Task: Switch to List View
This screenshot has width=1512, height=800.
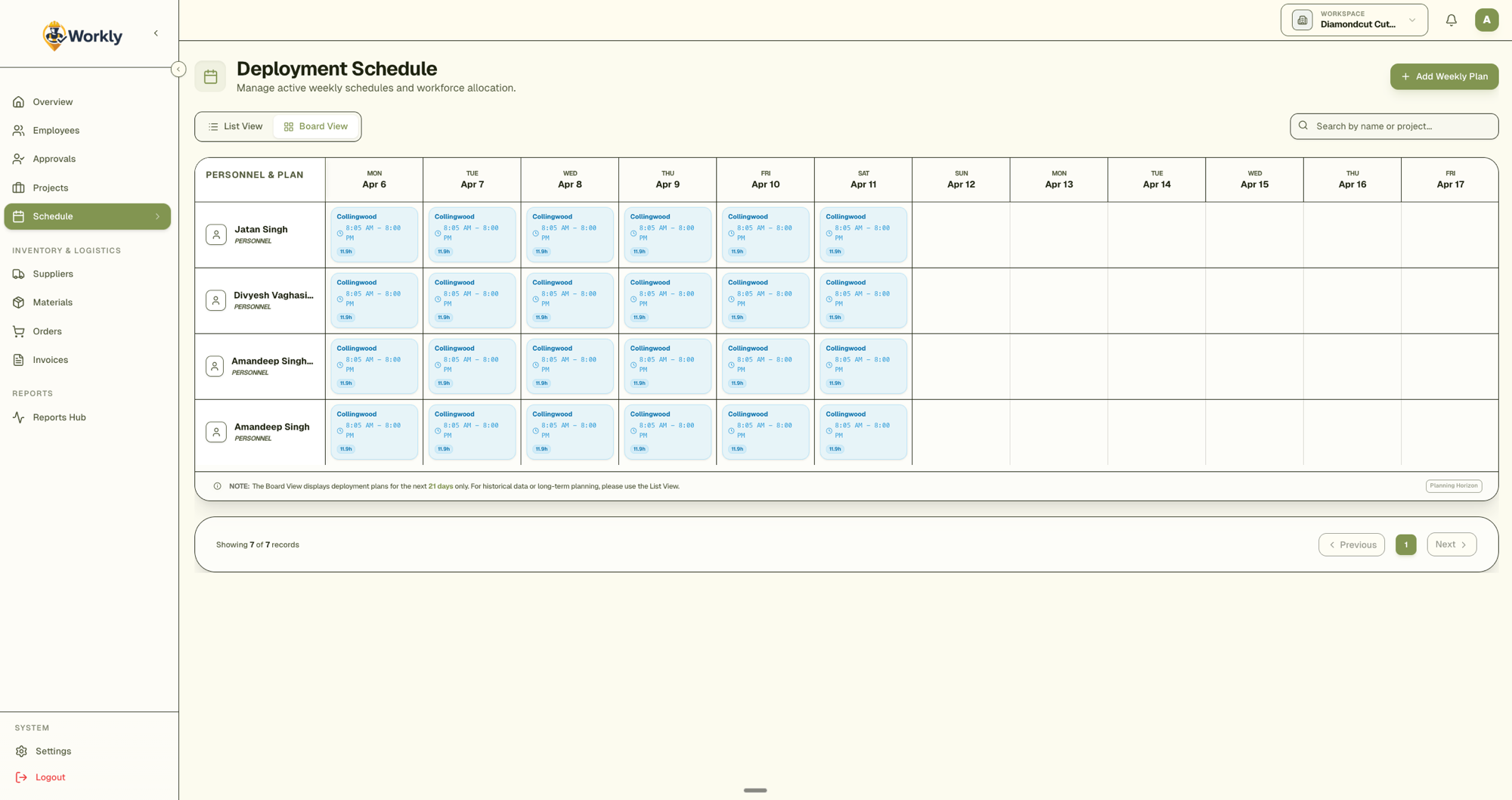Action: click(236, 126)
